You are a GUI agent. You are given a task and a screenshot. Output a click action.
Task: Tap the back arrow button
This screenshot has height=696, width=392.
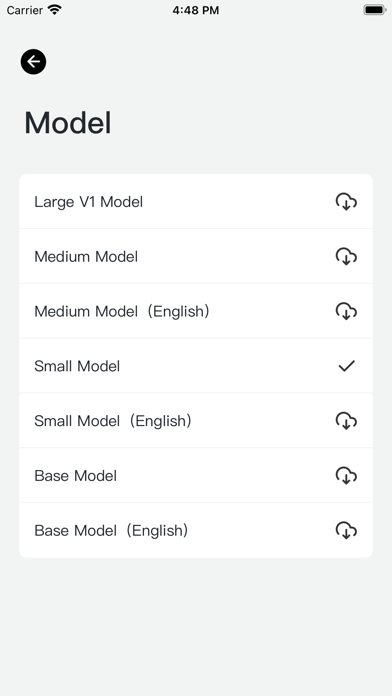pyautogui.click(x=33, y=62)
